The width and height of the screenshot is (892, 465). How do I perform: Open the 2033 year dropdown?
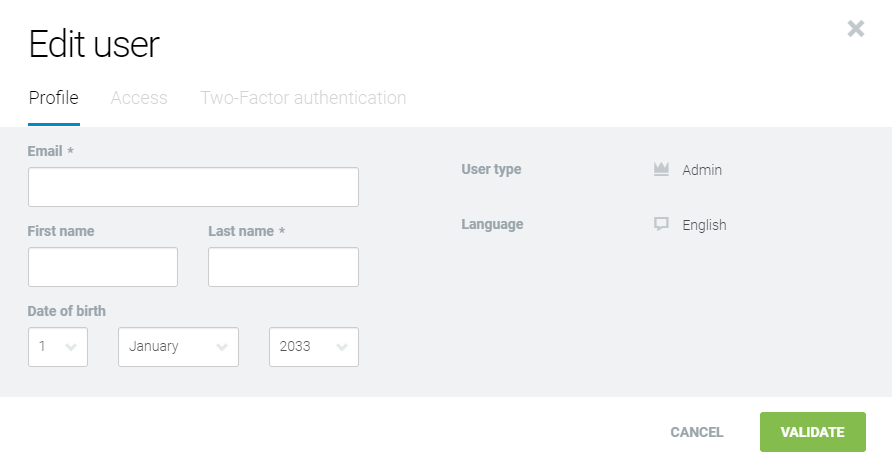pyautogui.click(x=314, y=347)
